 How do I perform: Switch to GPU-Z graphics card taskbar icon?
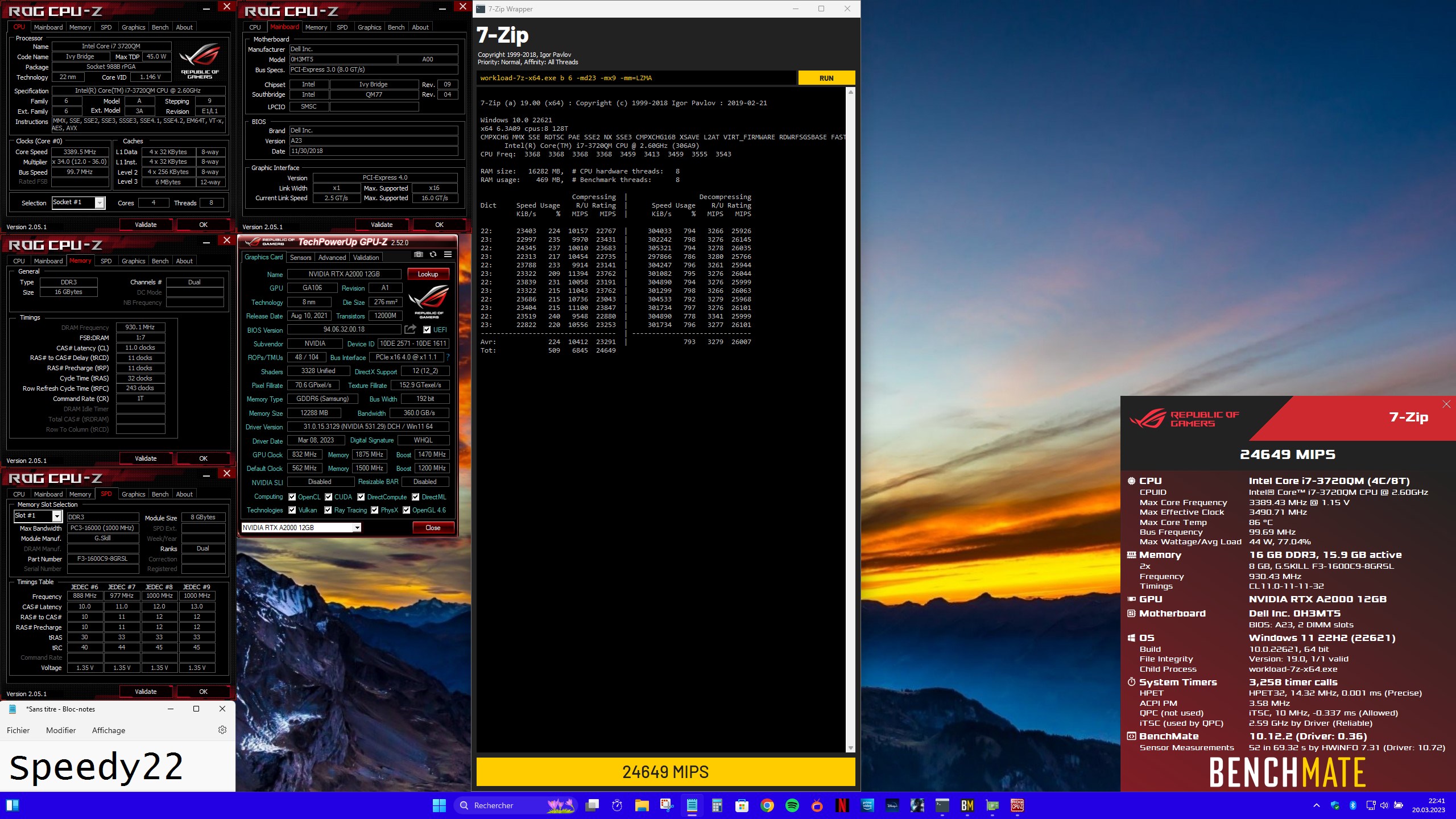pyautogui.click(x=992, y=805)
